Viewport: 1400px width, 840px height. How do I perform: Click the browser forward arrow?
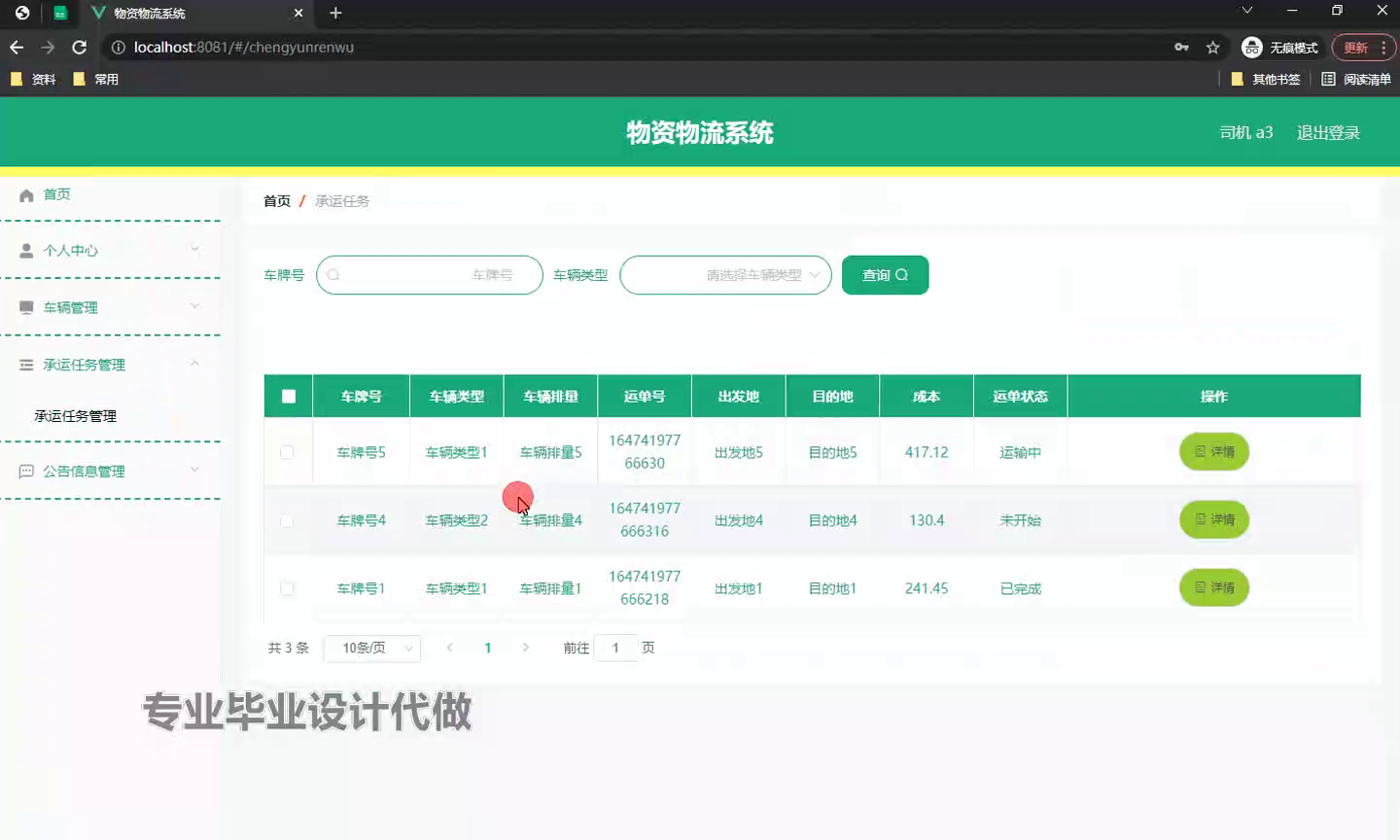[x=48, y=47]
